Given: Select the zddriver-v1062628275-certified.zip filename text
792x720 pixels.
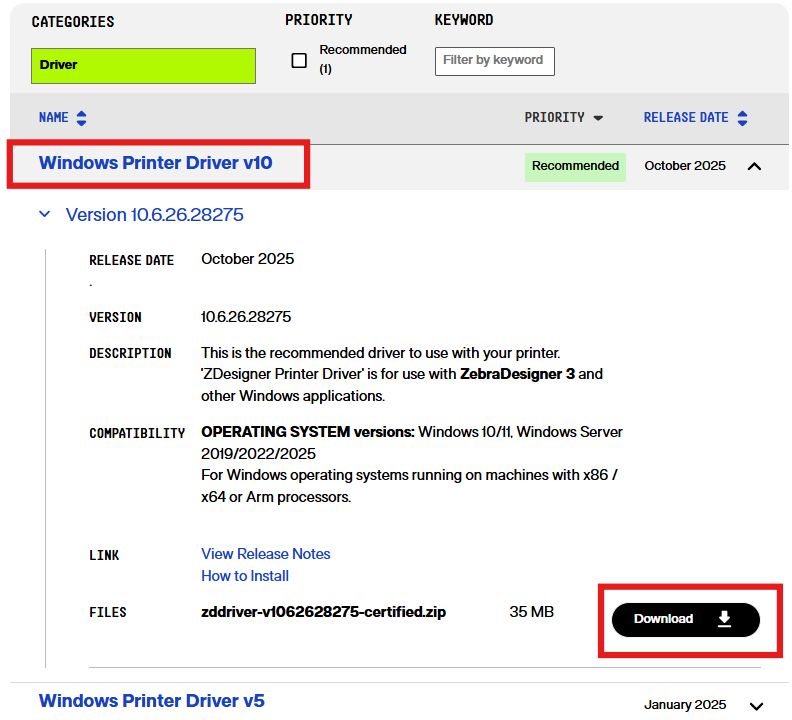Looking at the screenshot, I should tap(323, 612).
